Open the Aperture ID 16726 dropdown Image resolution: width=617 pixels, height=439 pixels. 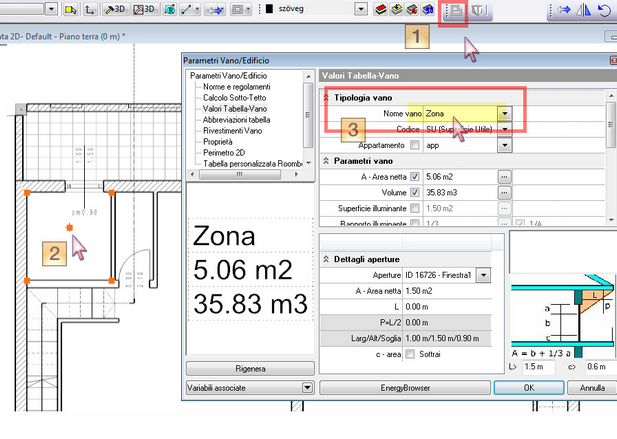tap(484, 275)
